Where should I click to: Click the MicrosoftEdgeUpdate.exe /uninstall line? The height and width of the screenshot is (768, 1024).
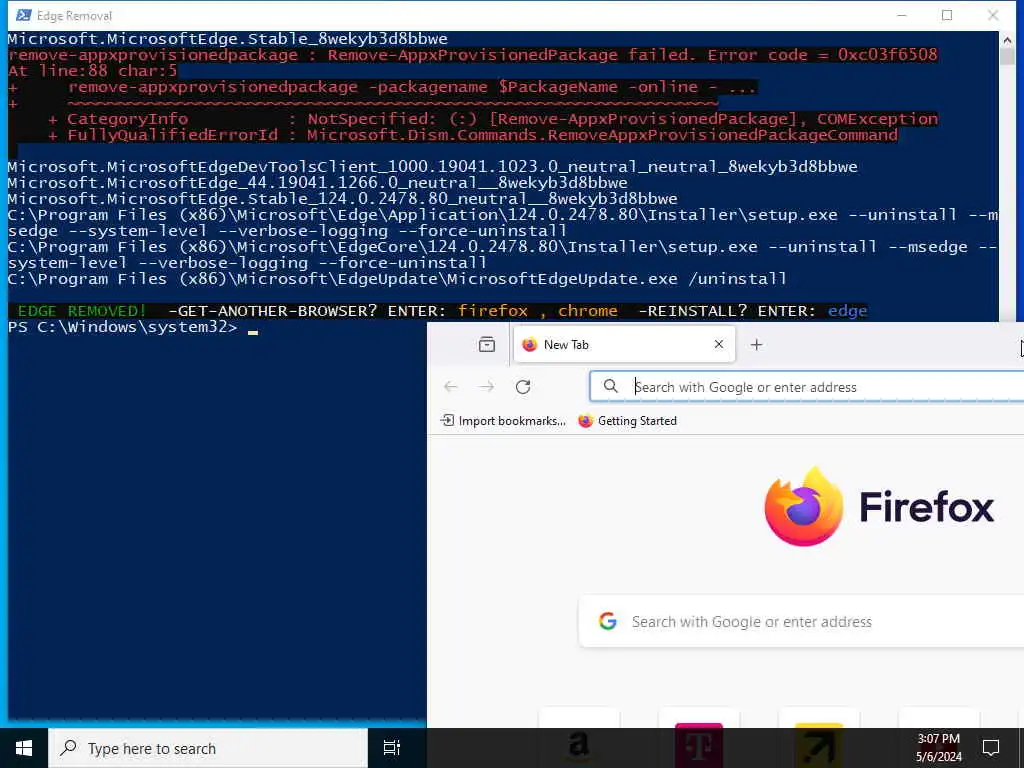coord(397,279)
